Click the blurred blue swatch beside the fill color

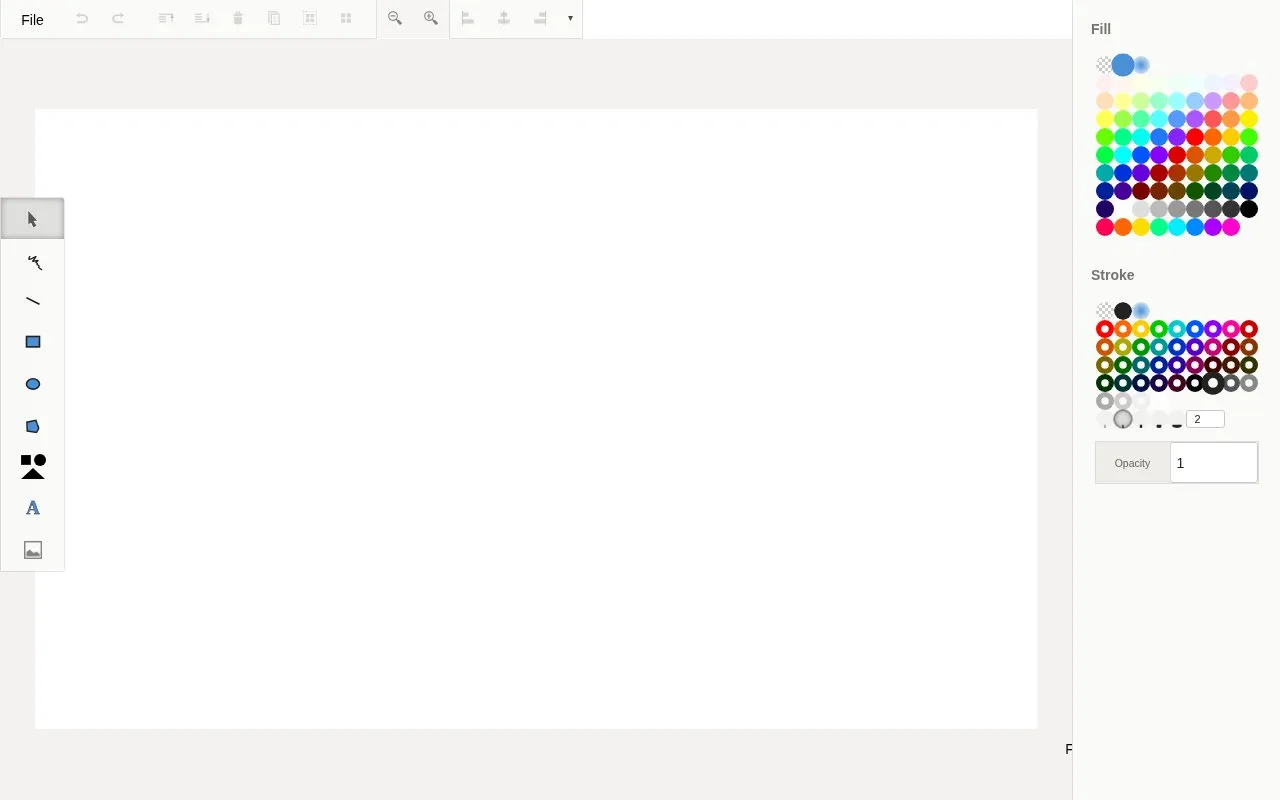click(1141, 65)
